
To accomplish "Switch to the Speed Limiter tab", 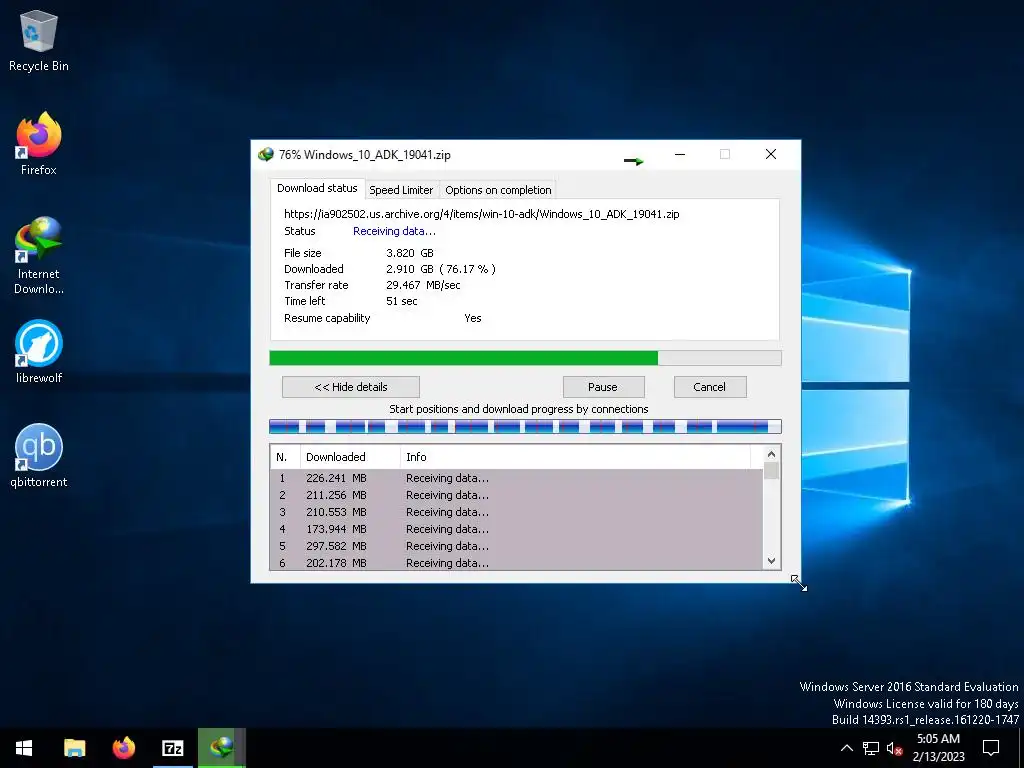I will tap(401, 190).
